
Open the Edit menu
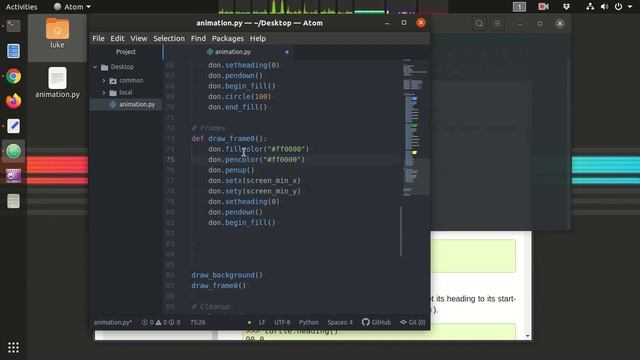(x=117, y=38)
